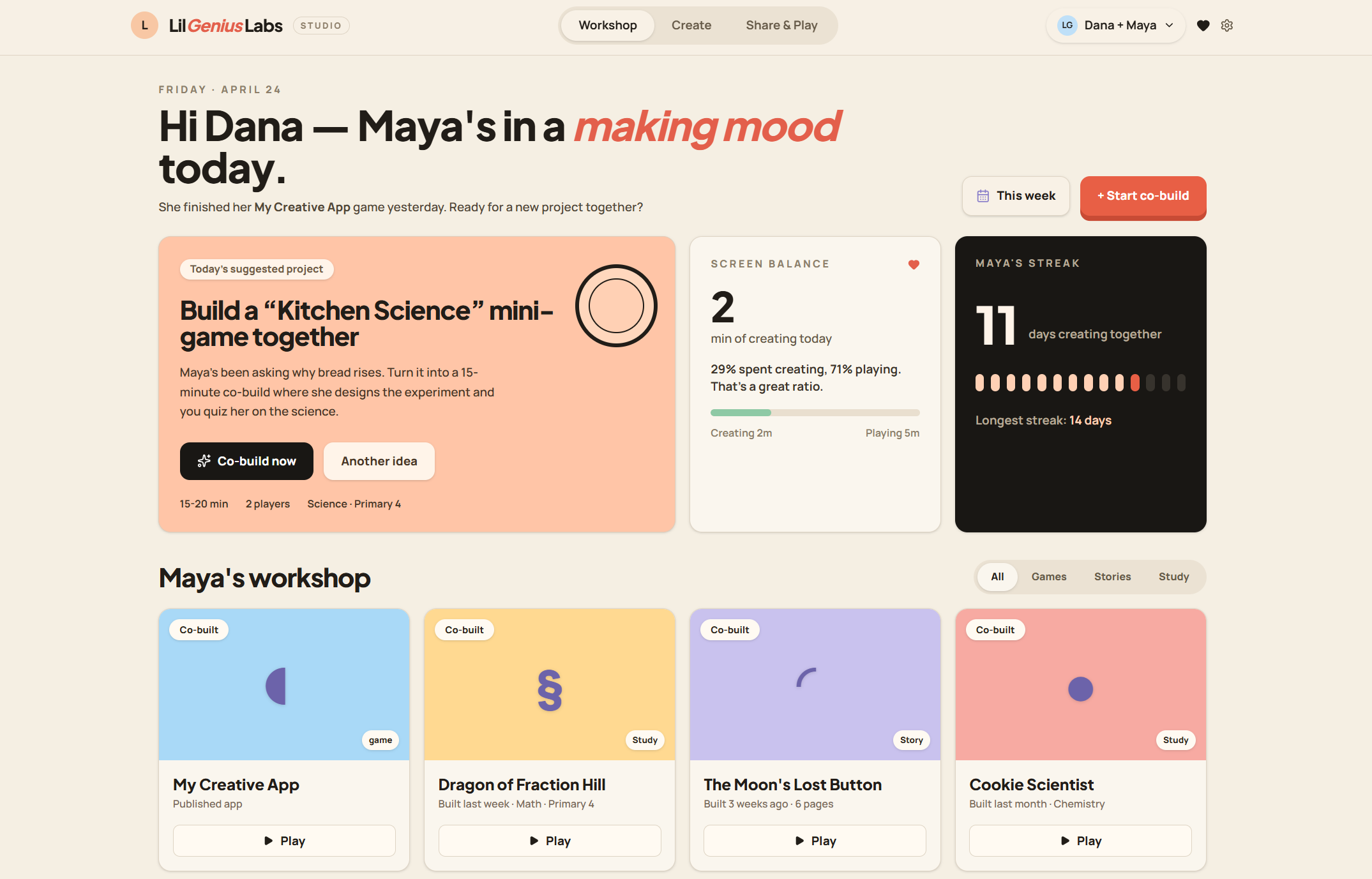Enable the All filter in Maya's workshop

click(997, 576)
